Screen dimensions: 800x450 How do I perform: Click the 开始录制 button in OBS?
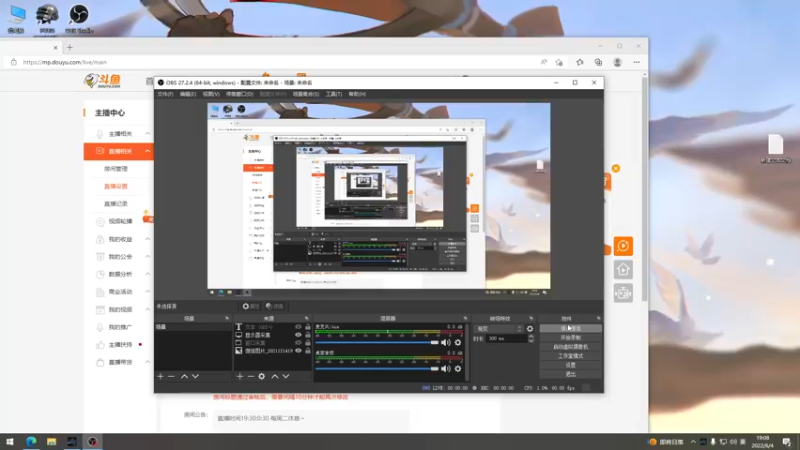point(570,338)
